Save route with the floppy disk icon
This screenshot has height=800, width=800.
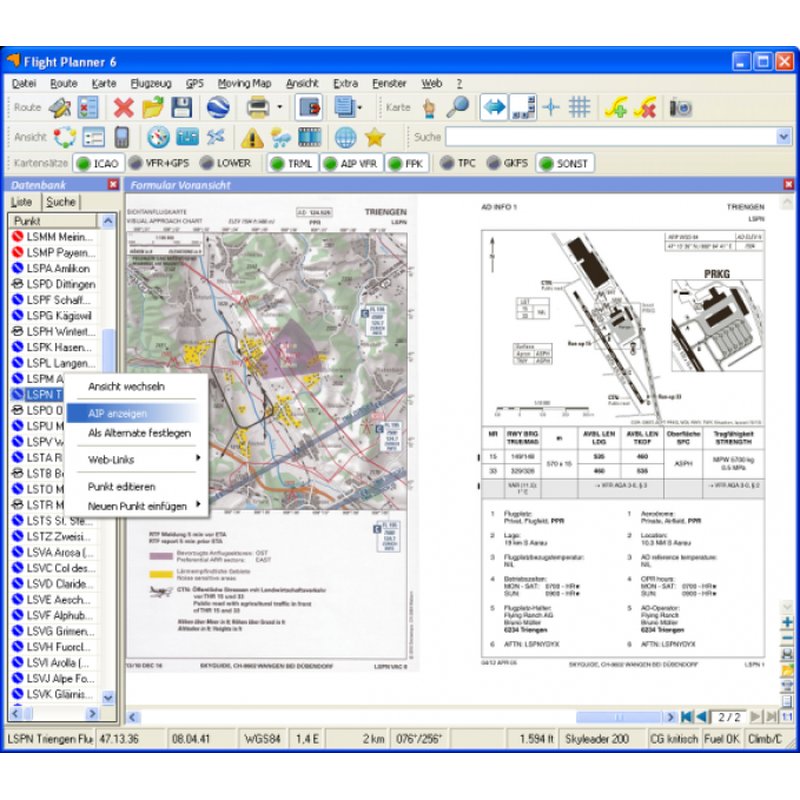pyautogui.click(x=181, y=108)
